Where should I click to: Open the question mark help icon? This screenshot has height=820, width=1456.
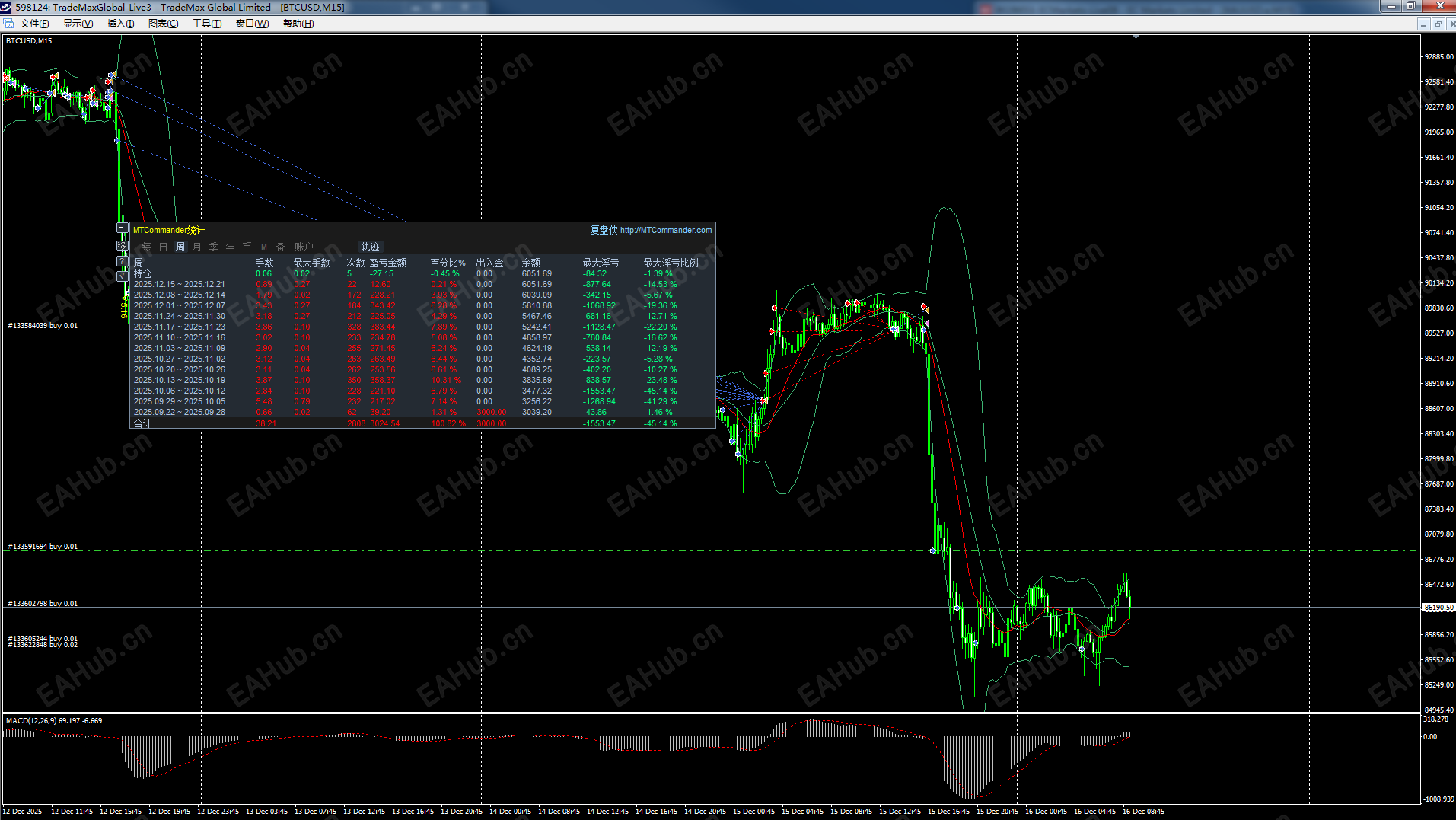[x=122, y=261]
